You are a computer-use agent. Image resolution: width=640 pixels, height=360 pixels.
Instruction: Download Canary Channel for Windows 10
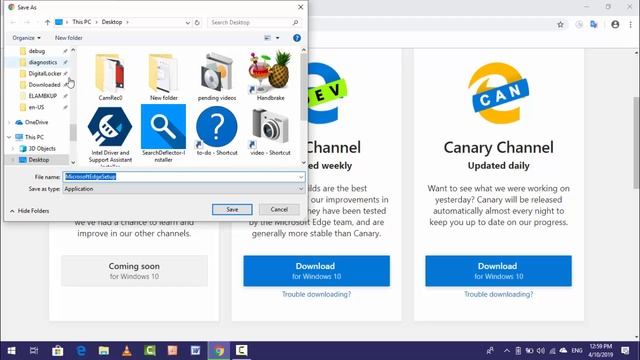[498, 271]
